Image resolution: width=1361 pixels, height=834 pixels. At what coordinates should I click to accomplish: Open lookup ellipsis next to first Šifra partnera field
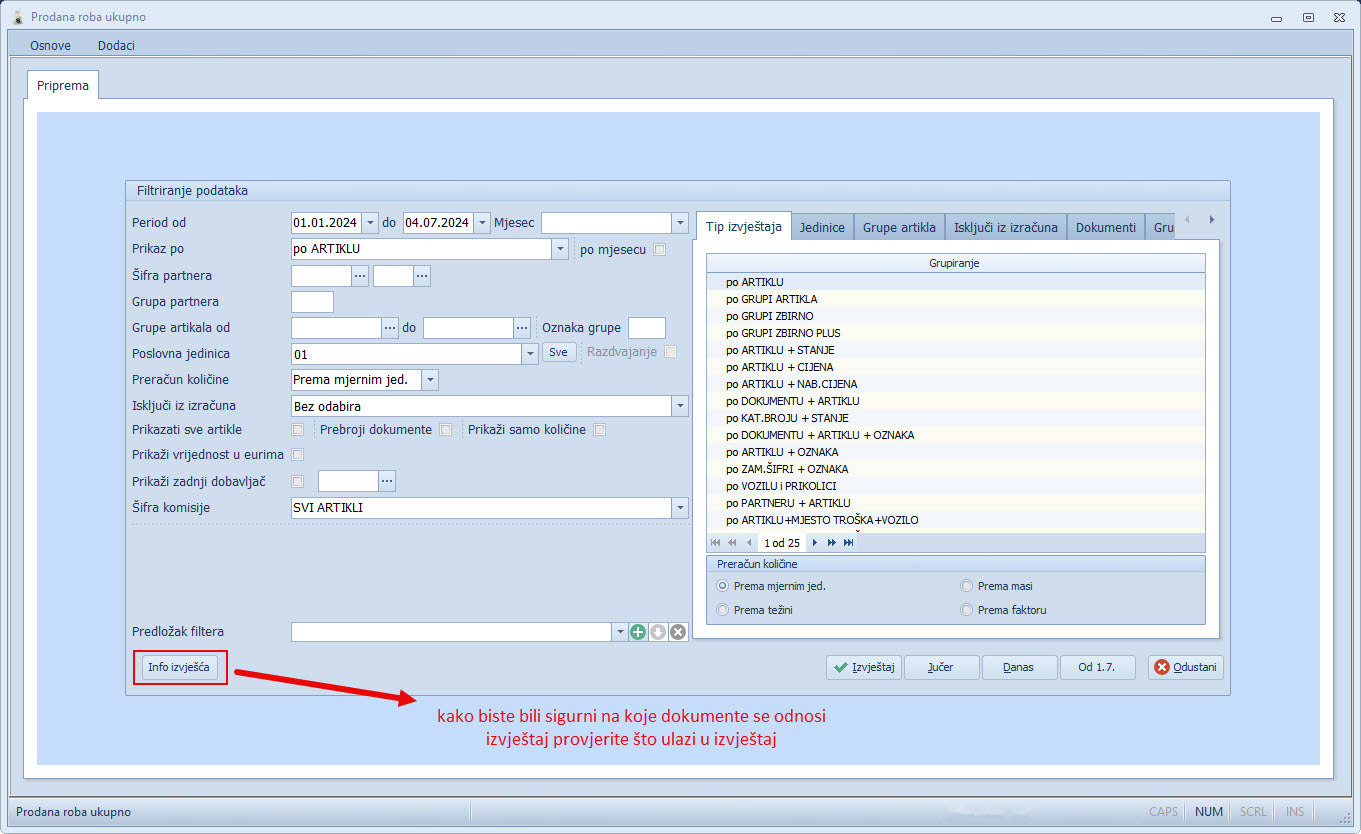click(x=361, y=276)
